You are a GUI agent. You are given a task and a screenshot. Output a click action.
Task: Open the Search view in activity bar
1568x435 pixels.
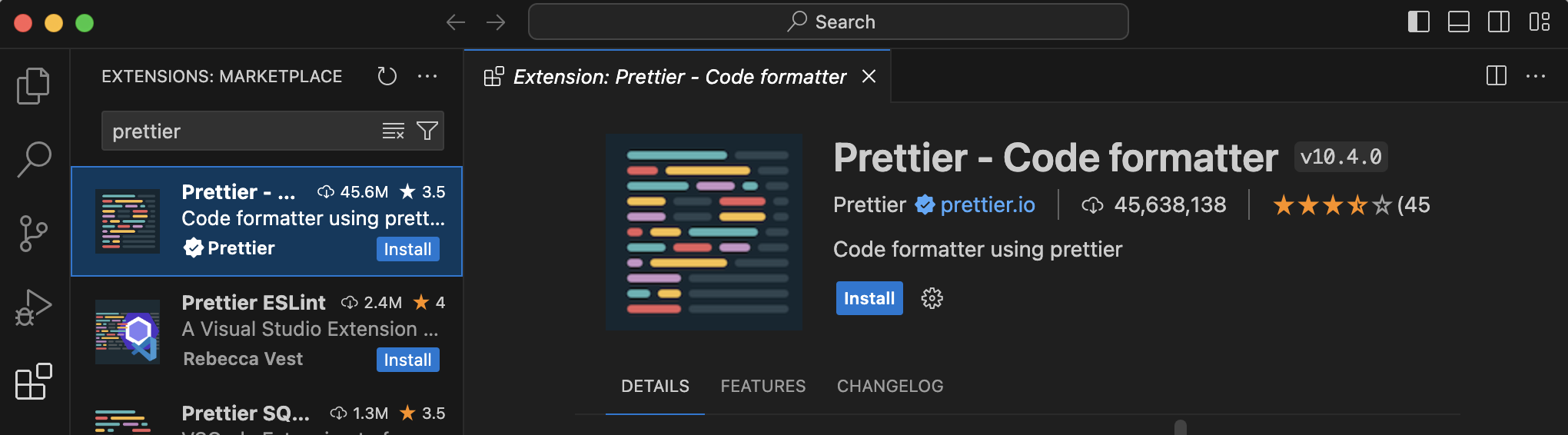tap(33, 159)
